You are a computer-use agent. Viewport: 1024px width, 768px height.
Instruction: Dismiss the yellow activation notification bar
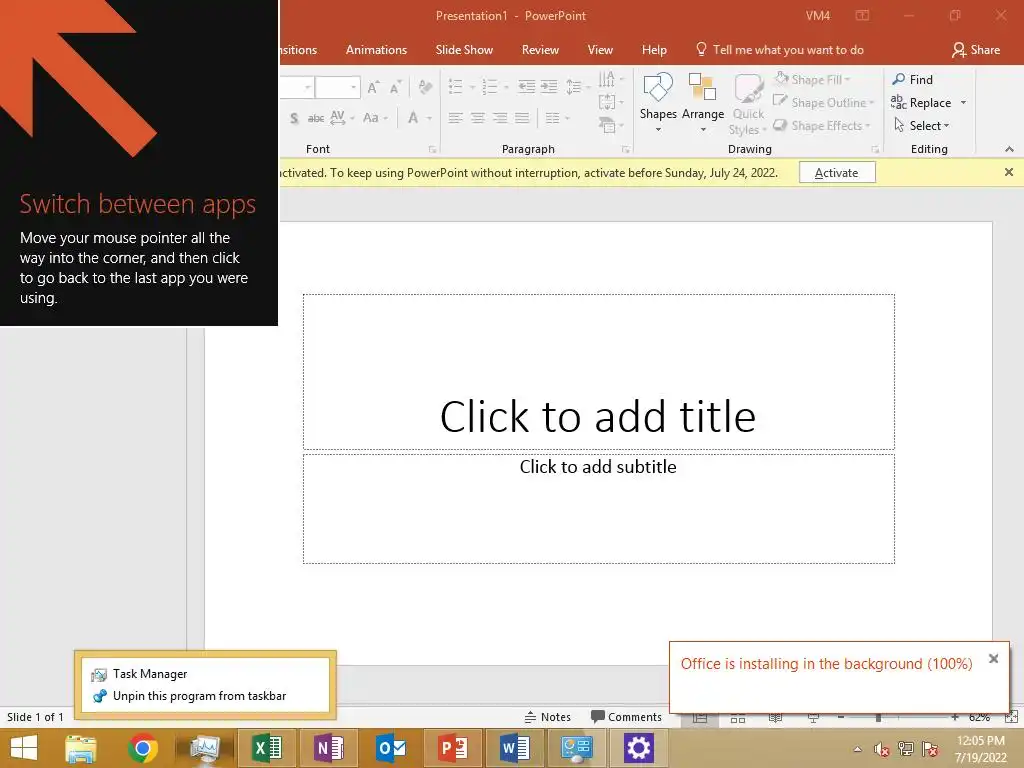(x=1009, y=172)
